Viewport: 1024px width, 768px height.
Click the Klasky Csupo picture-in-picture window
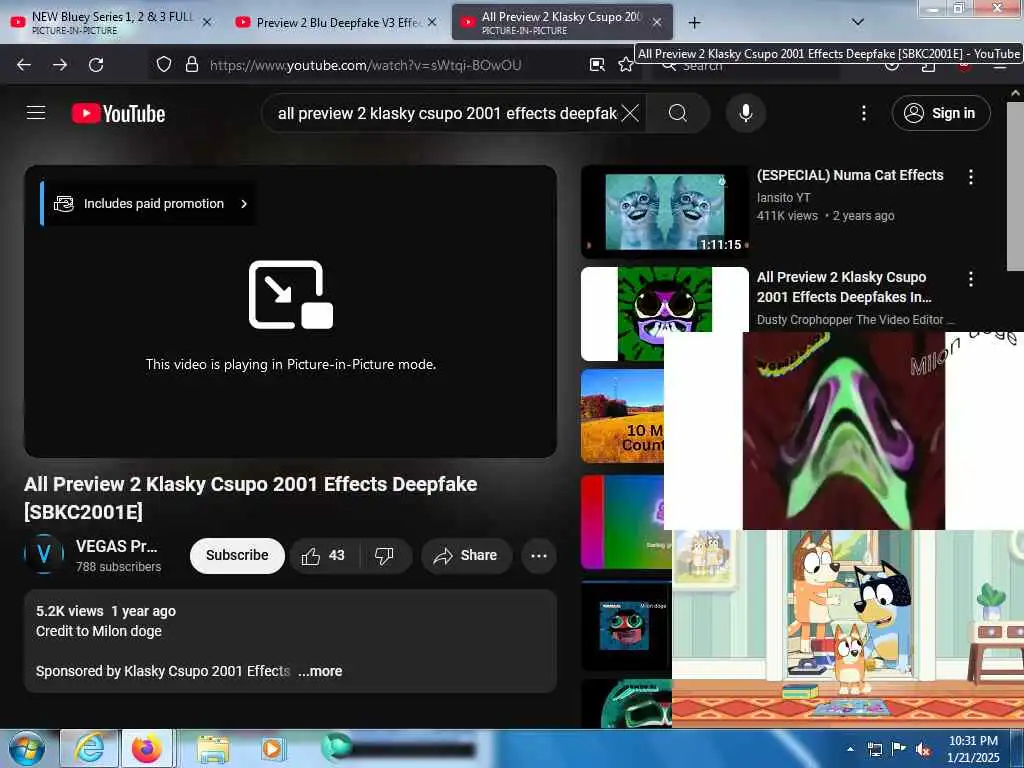844,430
